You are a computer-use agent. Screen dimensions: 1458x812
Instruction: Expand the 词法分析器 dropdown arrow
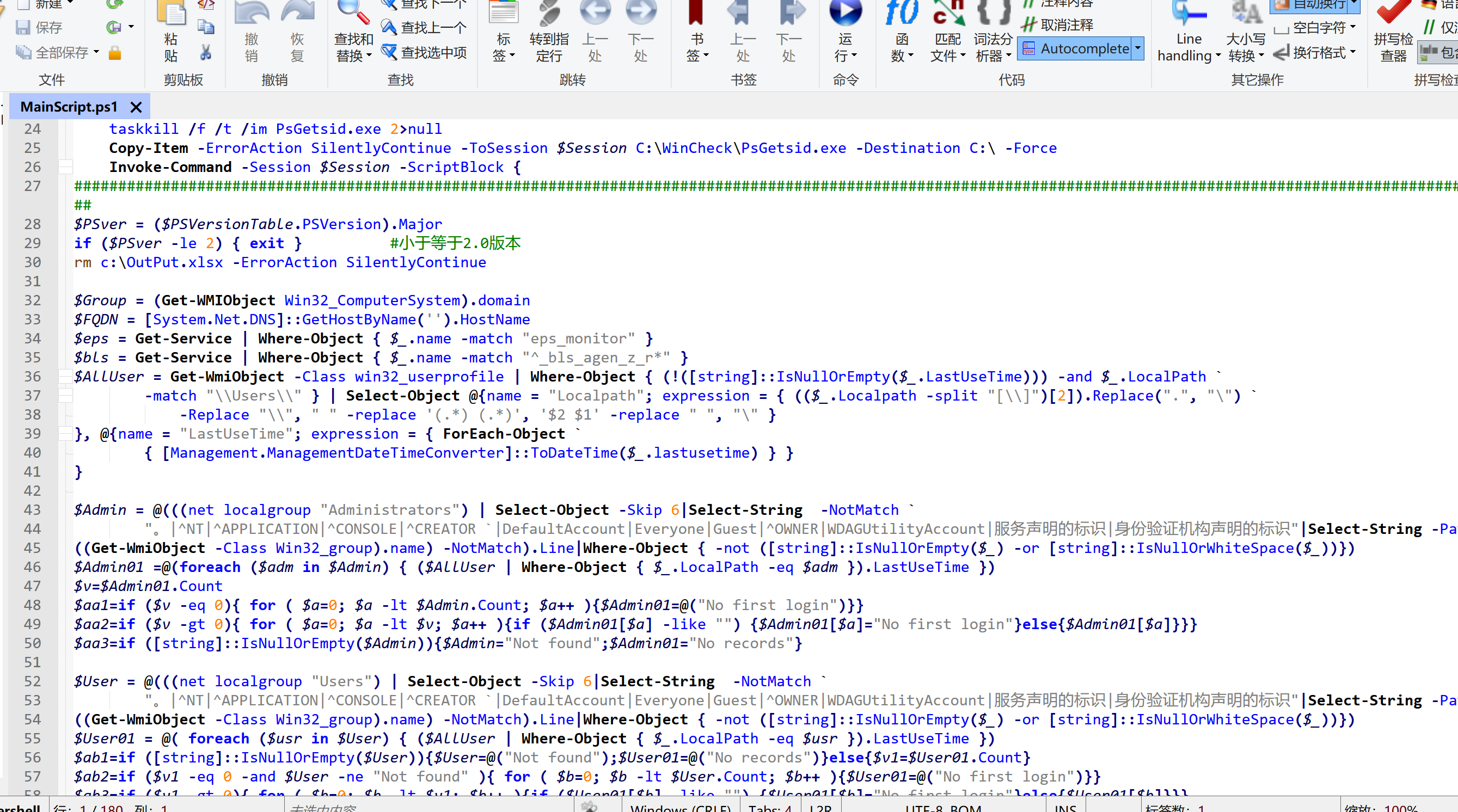point(1009,56)
